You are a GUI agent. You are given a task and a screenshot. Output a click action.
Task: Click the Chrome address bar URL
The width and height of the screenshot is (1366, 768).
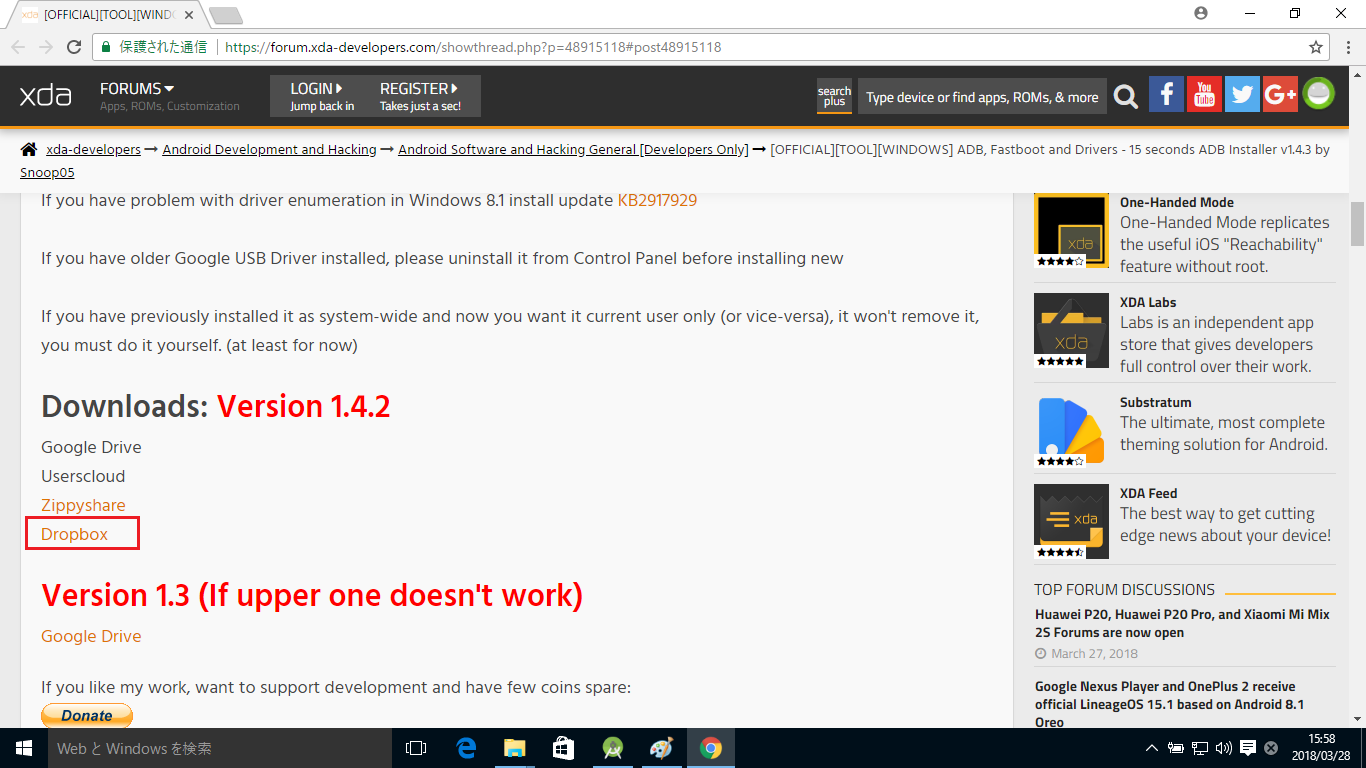[x=473, y=47]
